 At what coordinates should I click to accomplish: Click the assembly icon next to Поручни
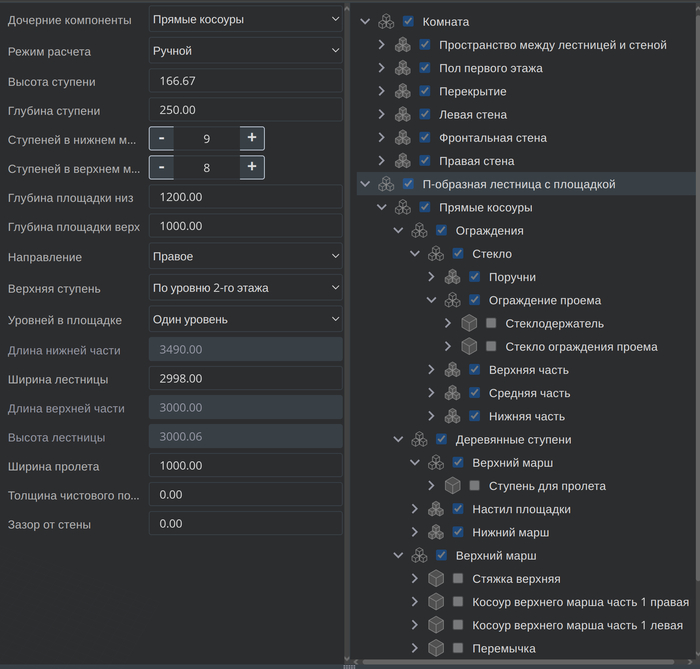tap(452, 277)
